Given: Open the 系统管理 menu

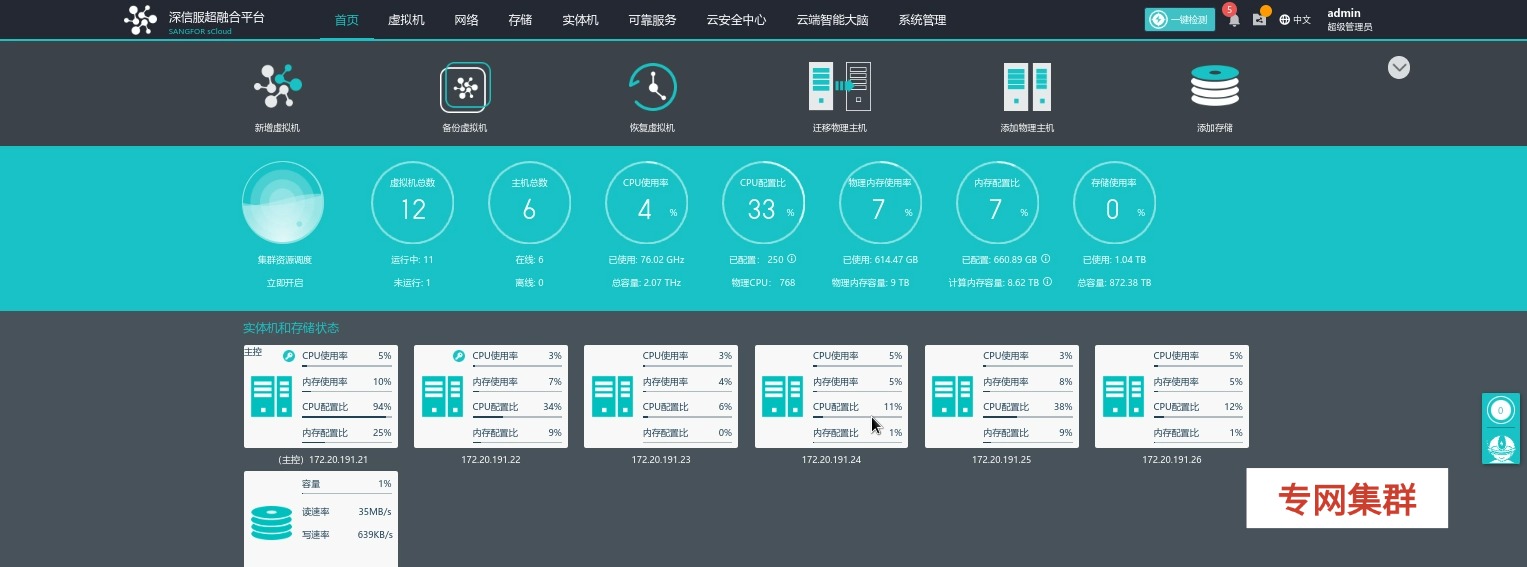Looking at the screenshot, I should 922,20.
